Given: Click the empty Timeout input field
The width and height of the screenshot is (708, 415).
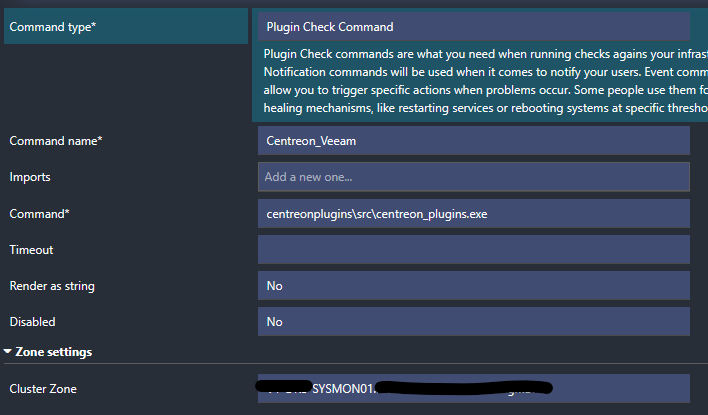Looking at the screenshot, I should tap(473, 250).
